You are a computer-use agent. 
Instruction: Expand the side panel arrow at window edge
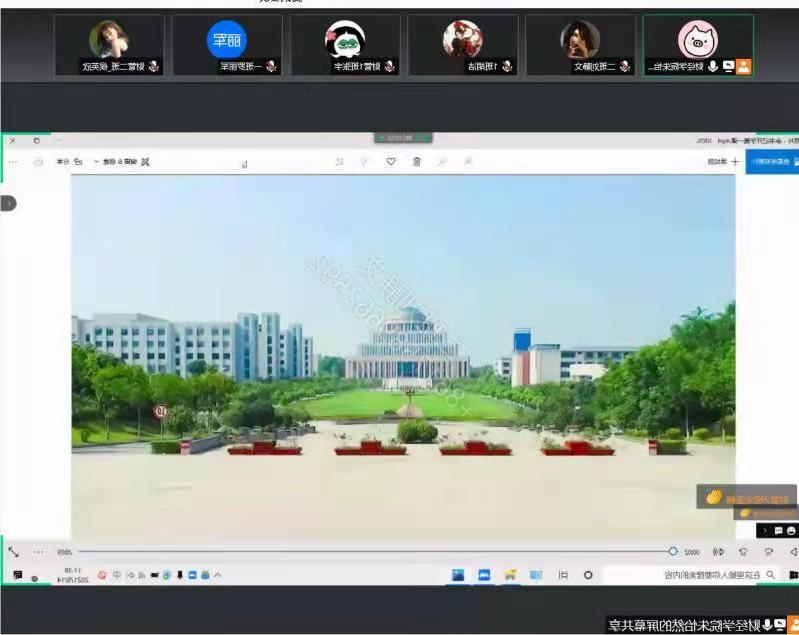pos(8,203)
